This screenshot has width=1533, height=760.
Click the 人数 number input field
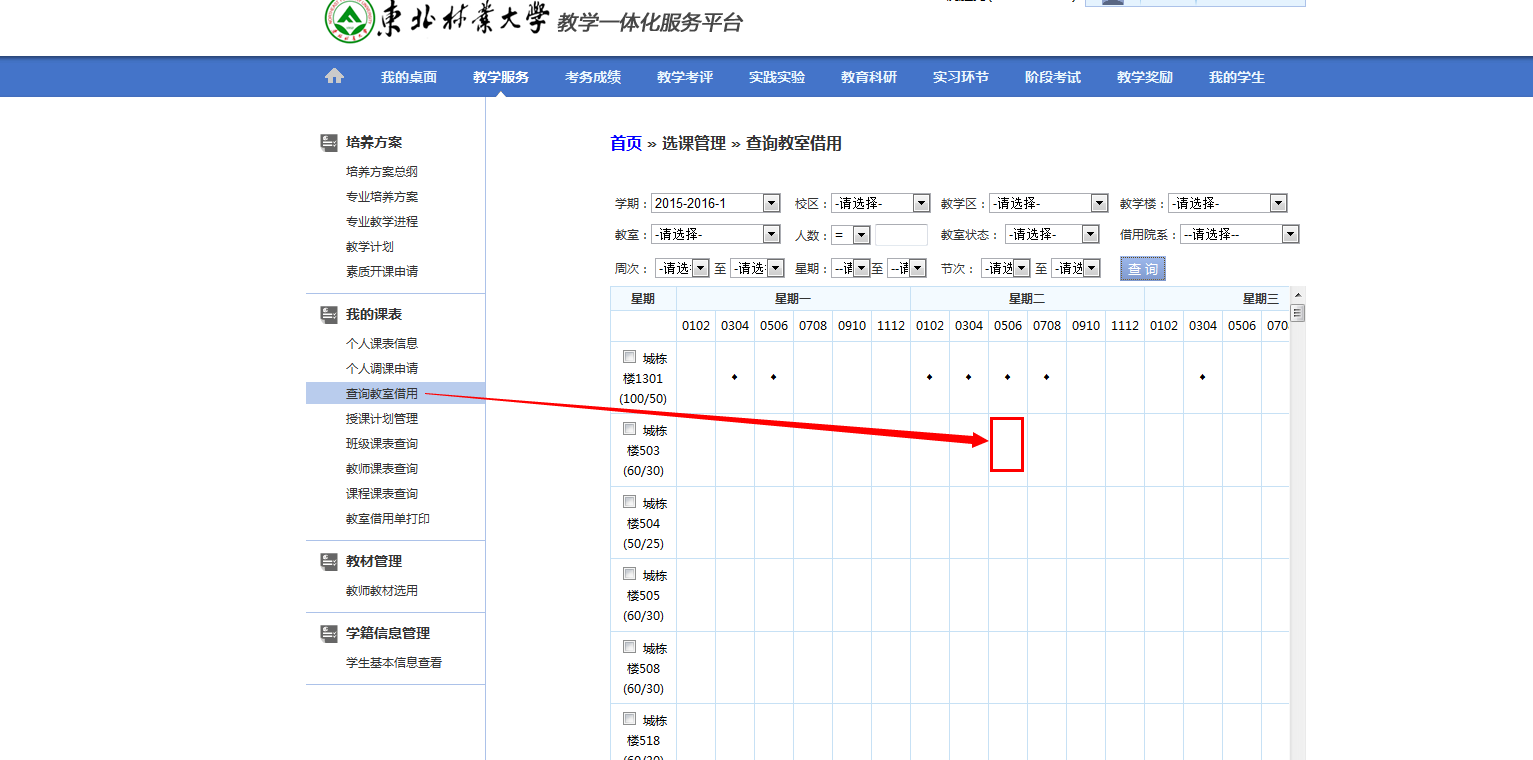click(x=901, y=235)
